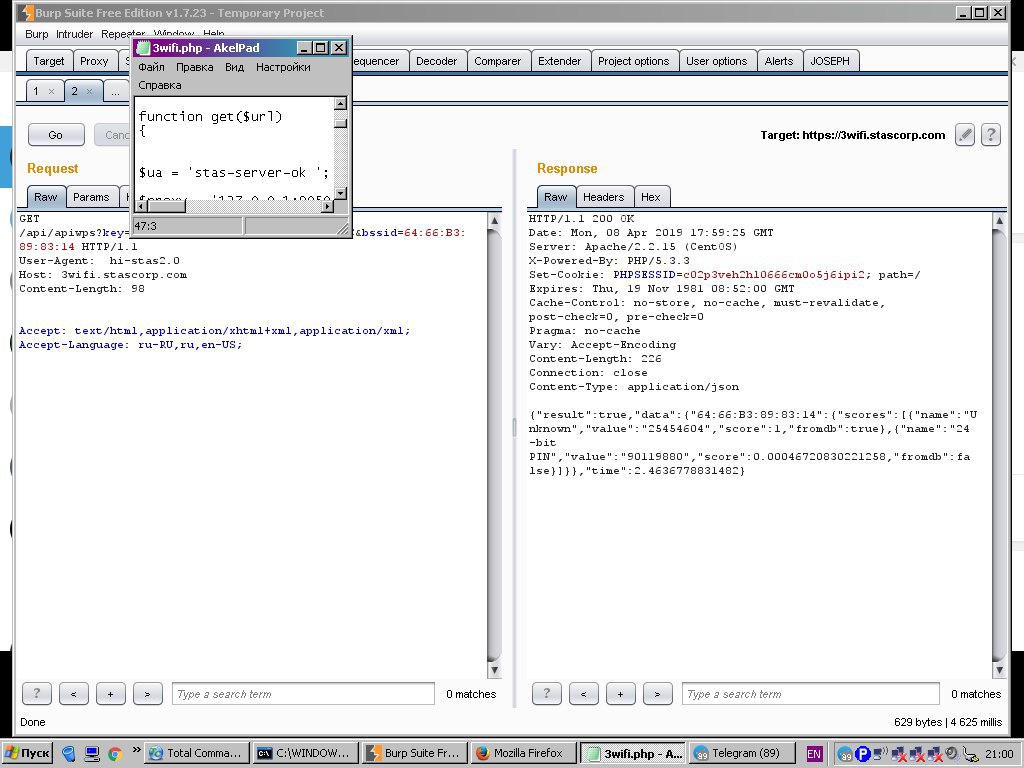Viewport: 1024px width, 768px height.
Task: Click request pane scroll up arrow
Action: [494, 221]
